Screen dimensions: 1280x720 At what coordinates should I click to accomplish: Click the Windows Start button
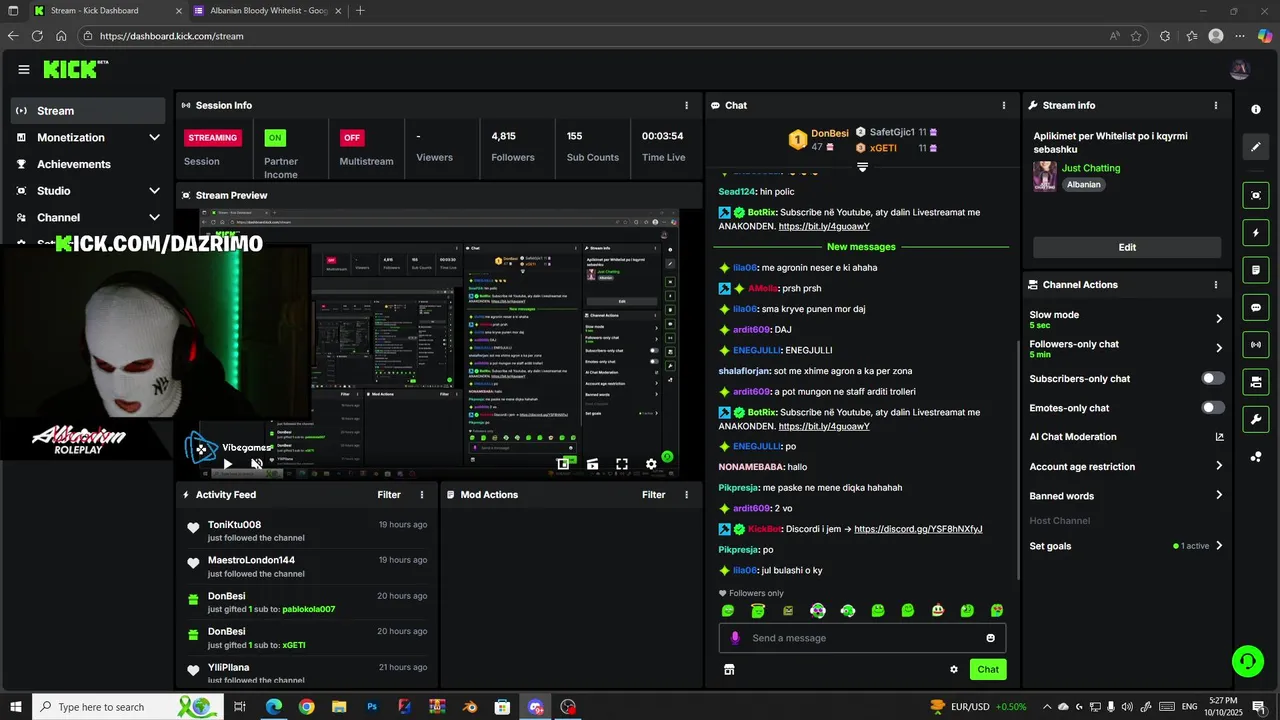coord(14,707)
